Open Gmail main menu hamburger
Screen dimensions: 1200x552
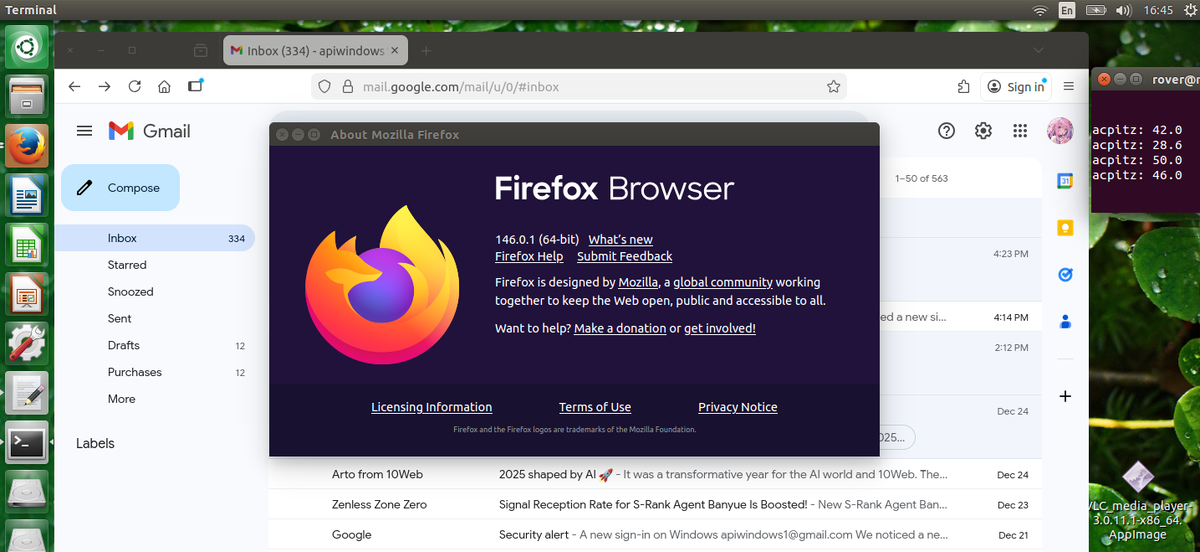85,131
